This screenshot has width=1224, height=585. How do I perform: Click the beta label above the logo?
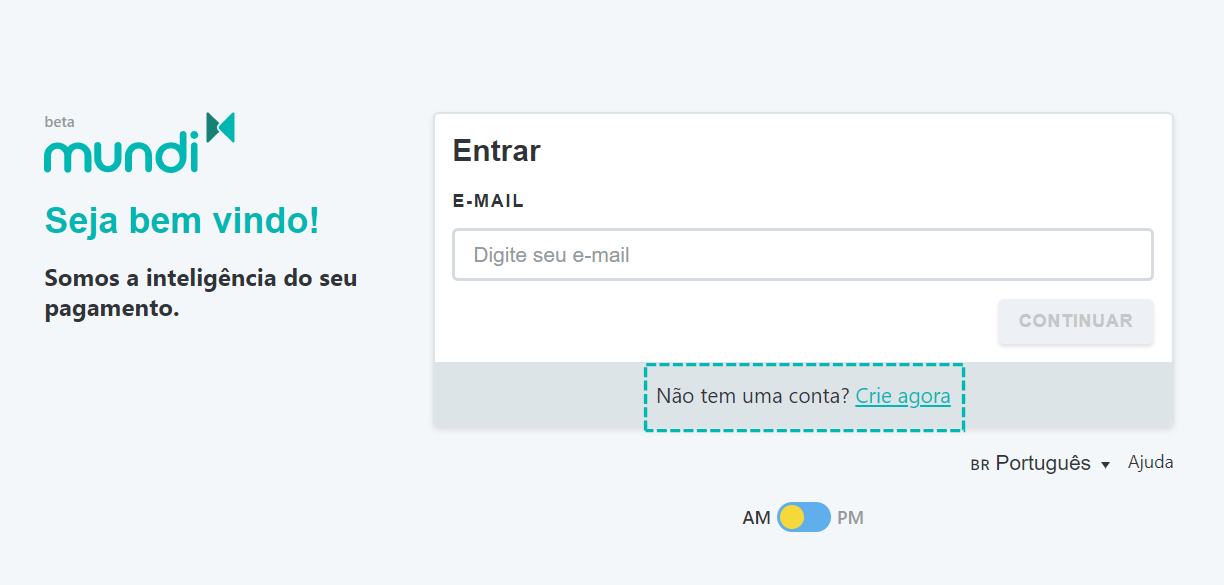click(59, 122)
